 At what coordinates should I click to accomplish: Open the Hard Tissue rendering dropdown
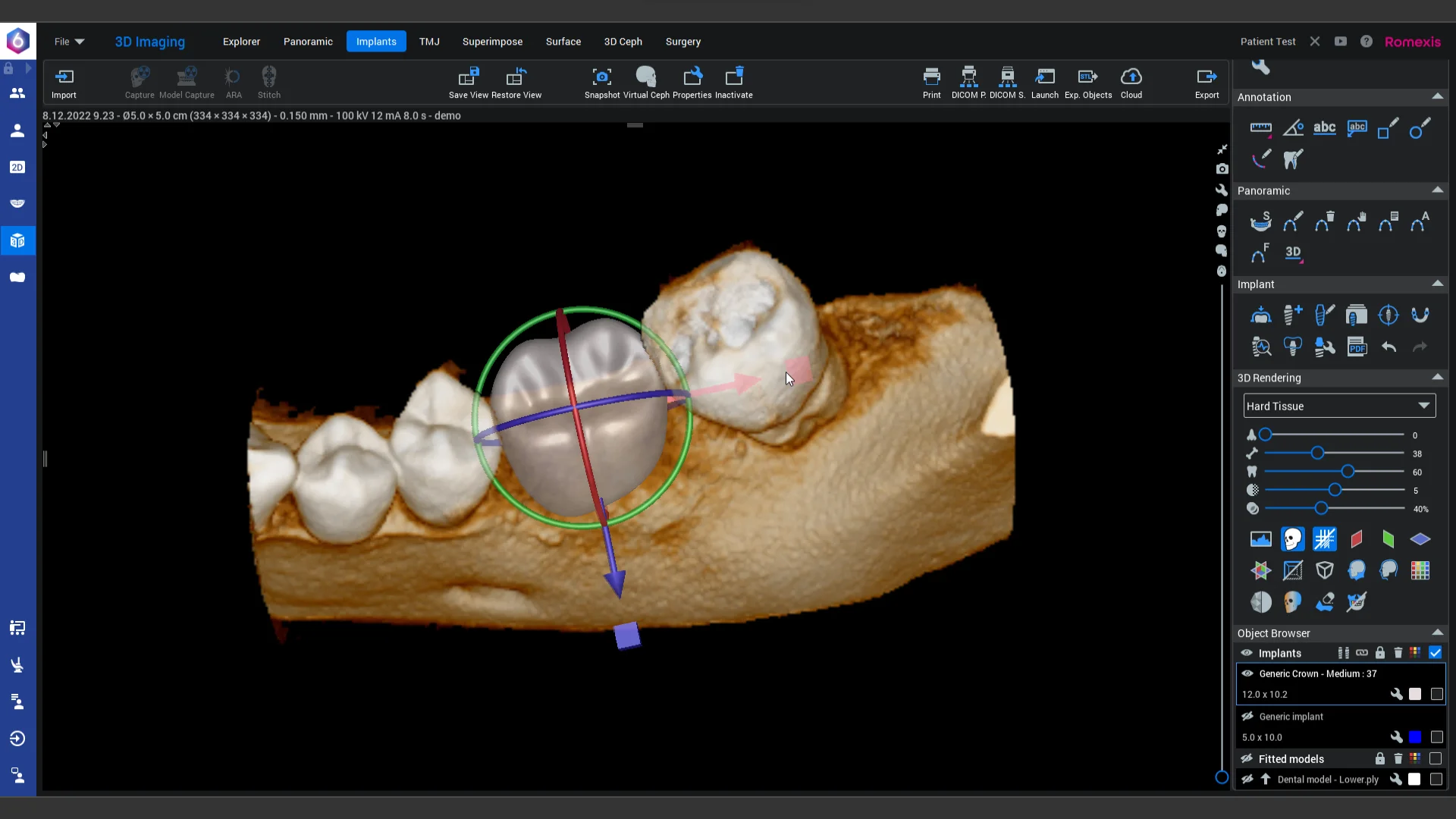tap(1339, 406)
